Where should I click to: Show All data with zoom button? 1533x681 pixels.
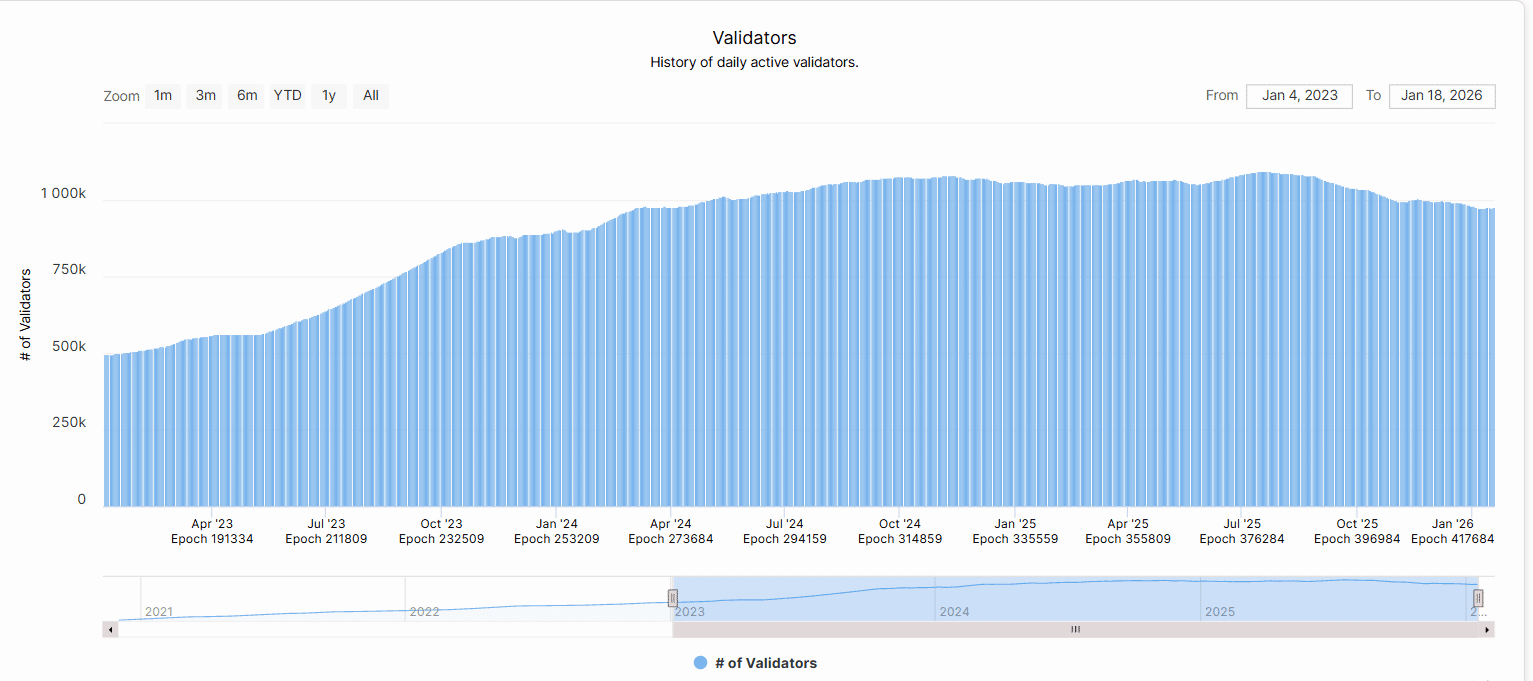pos(371,96)
